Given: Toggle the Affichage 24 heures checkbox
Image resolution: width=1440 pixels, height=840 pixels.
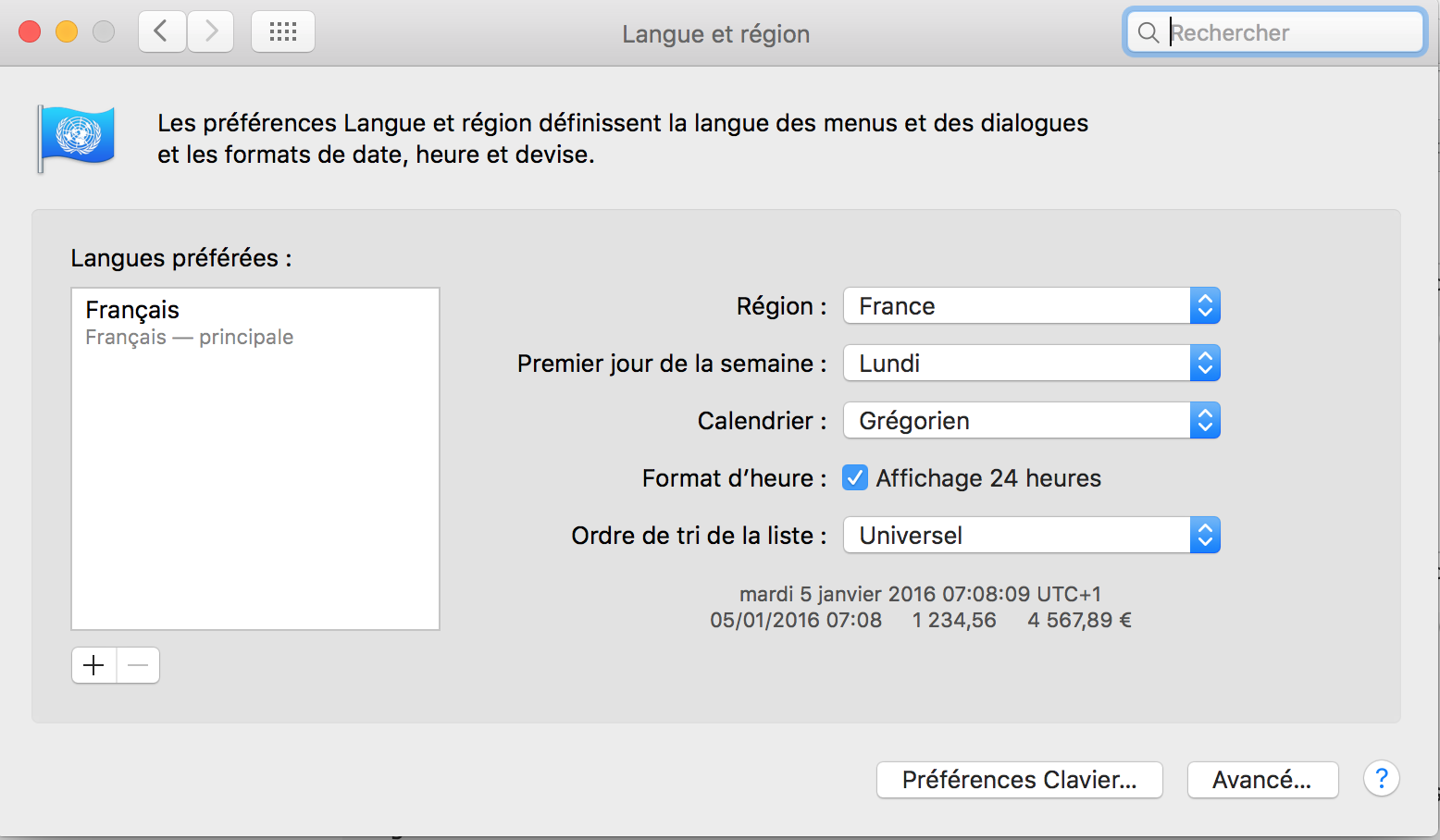Looking at the screenshot, I should (855, 478).
